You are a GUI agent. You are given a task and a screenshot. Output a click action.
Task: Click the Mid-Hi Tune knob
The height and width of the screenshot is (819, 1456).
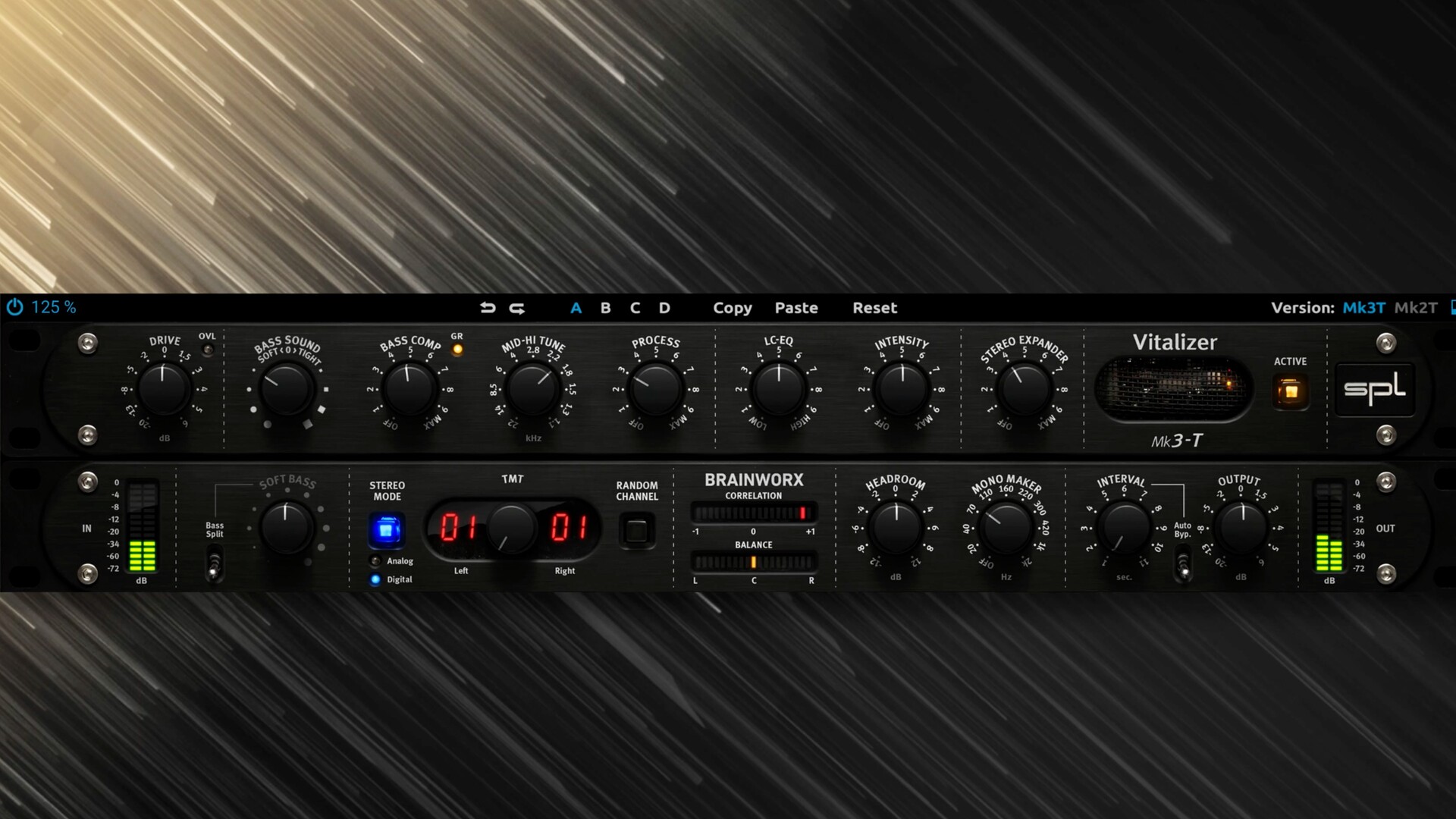(533, 389)
